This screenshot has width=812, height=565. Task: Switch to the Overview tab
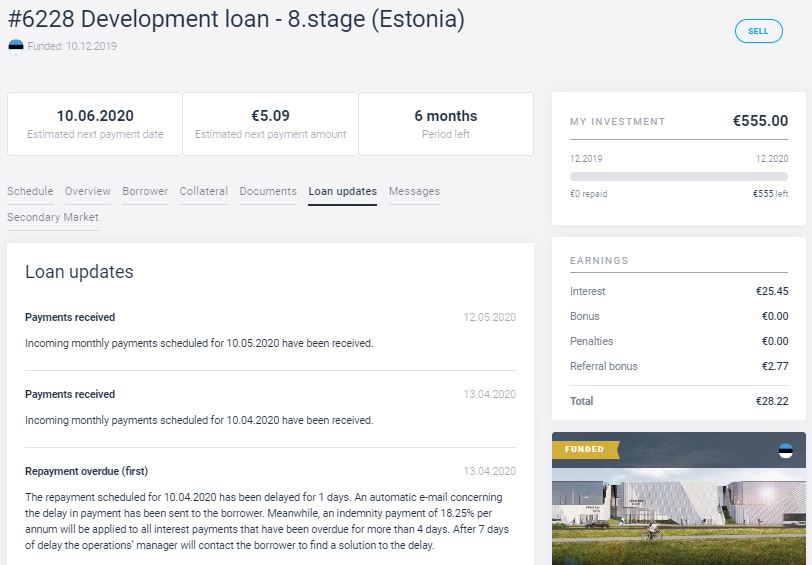pyautogui.click(x=88, y=191)
